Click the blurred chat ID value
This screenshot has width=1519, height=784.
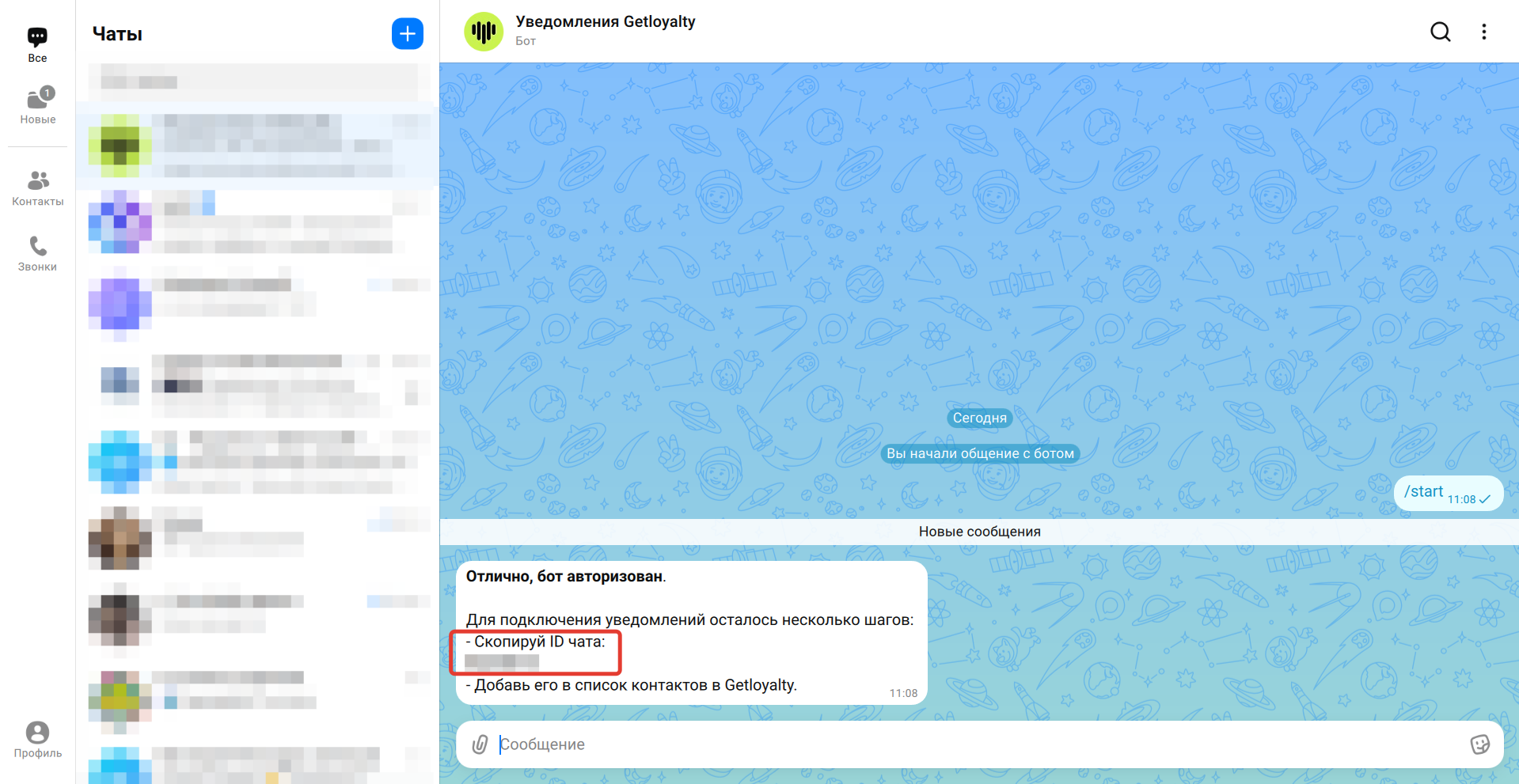(x=502, y=662)
